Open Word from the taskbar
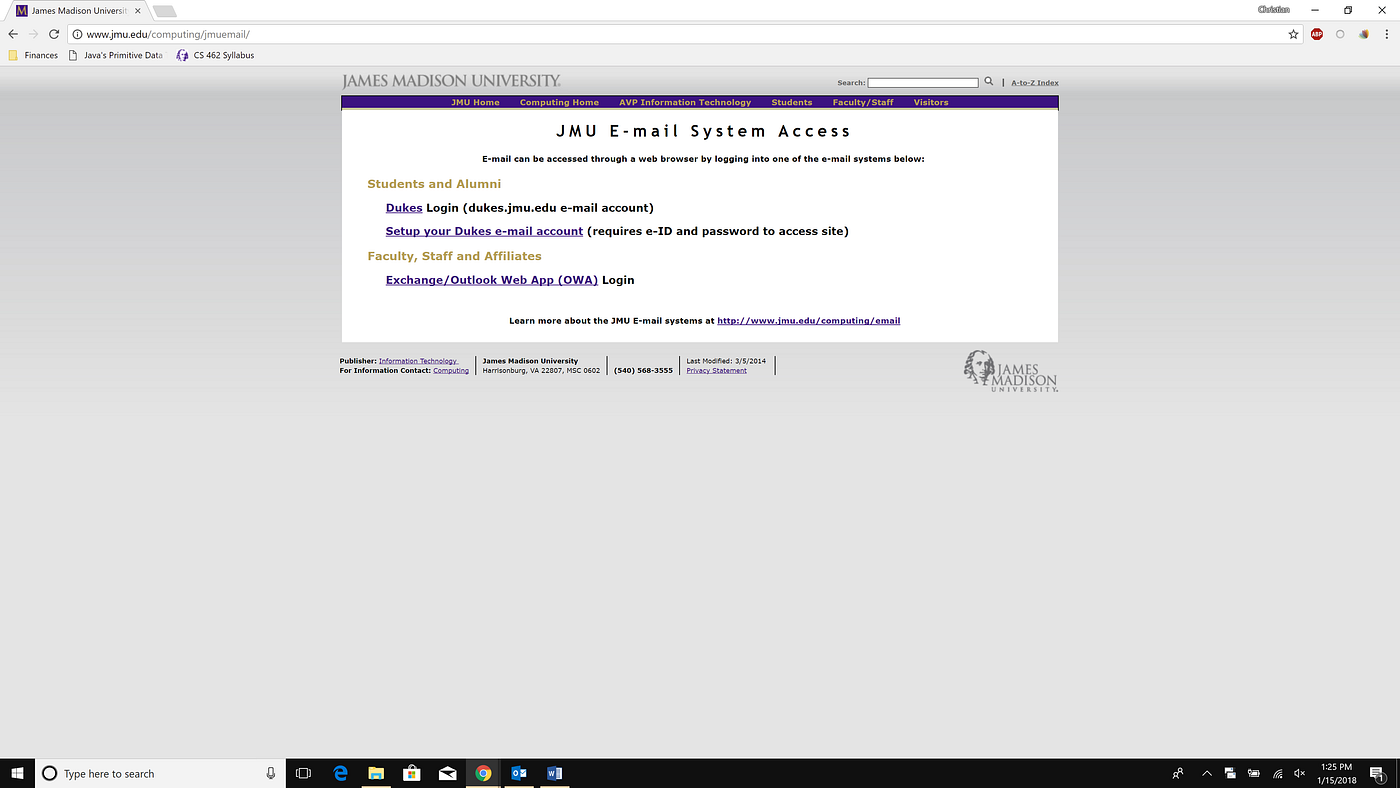1400x788 pixels. (555, 773)
